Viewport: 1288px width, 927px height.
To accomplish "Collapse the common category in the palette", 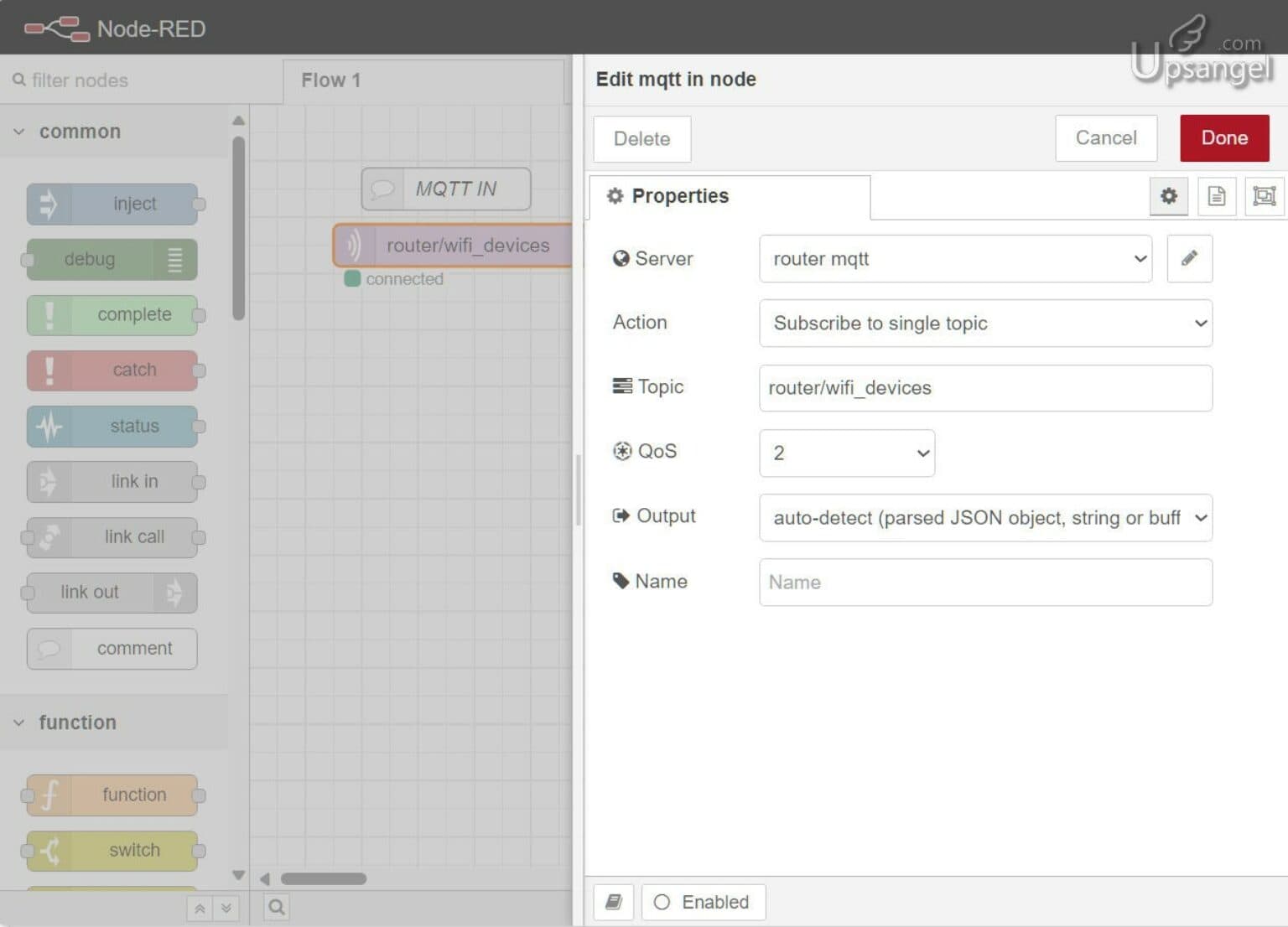I will [18, 132].
